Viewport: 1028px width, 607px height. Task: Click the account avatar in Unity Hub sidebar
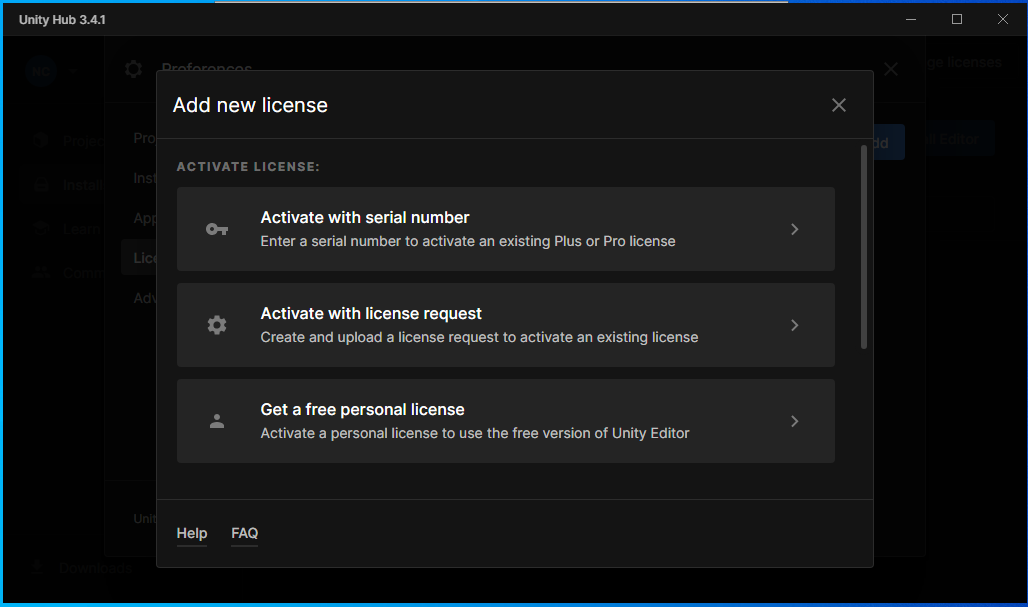[41, 71]
